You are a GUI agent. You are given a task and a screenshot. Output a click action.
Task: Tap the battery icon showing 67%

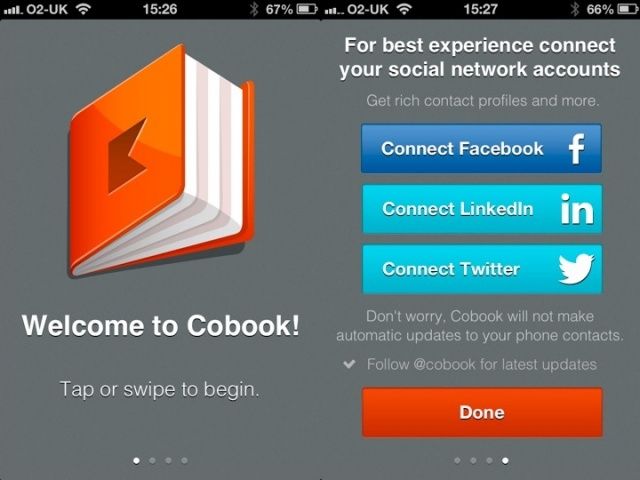point(307,9)
